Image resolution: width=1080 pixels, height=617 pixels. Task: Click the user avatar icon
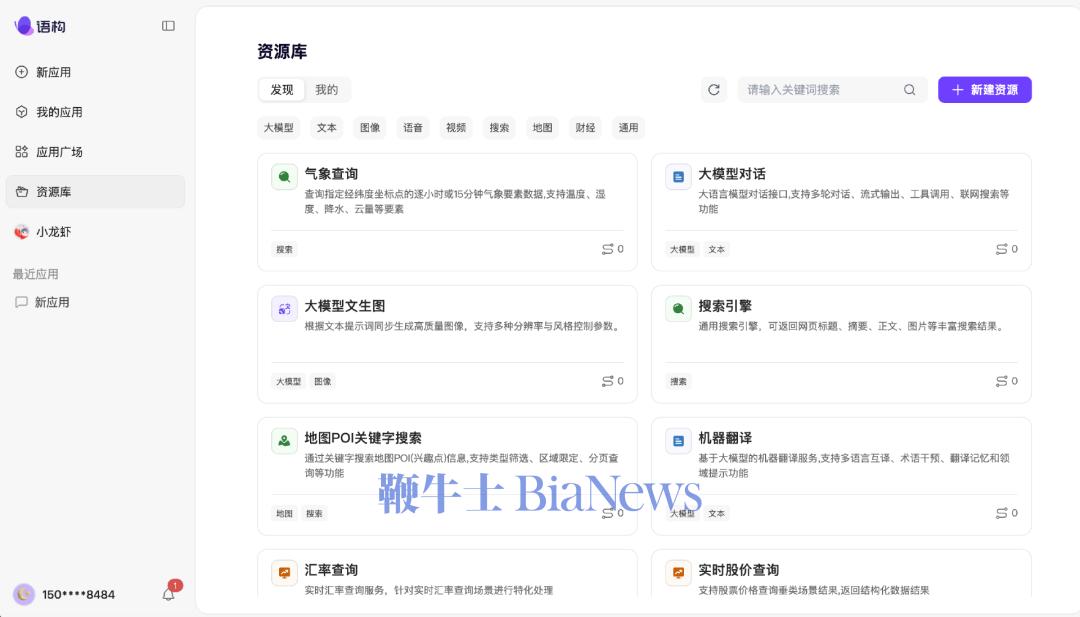pyautogui.click(x=24, y=594)
